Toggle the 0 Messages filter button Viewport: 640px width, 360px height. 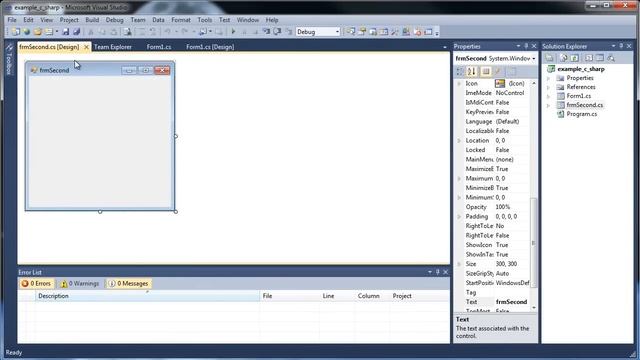tap(129, 283)
